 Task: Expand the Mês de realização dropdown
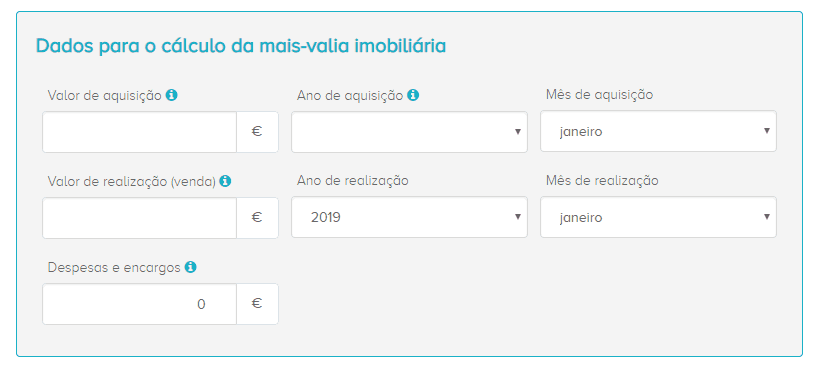(x=658, y=217)
